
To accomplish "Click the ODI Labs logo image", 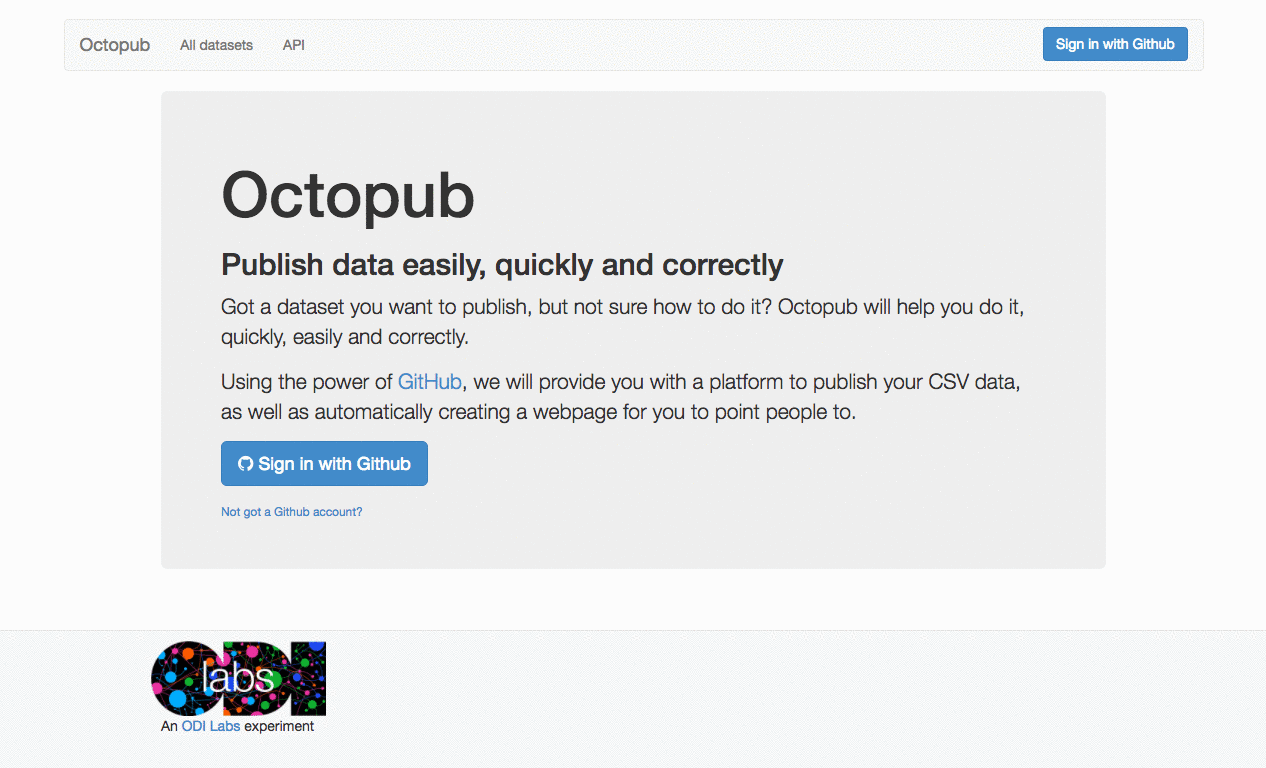I will coord(238,678).
